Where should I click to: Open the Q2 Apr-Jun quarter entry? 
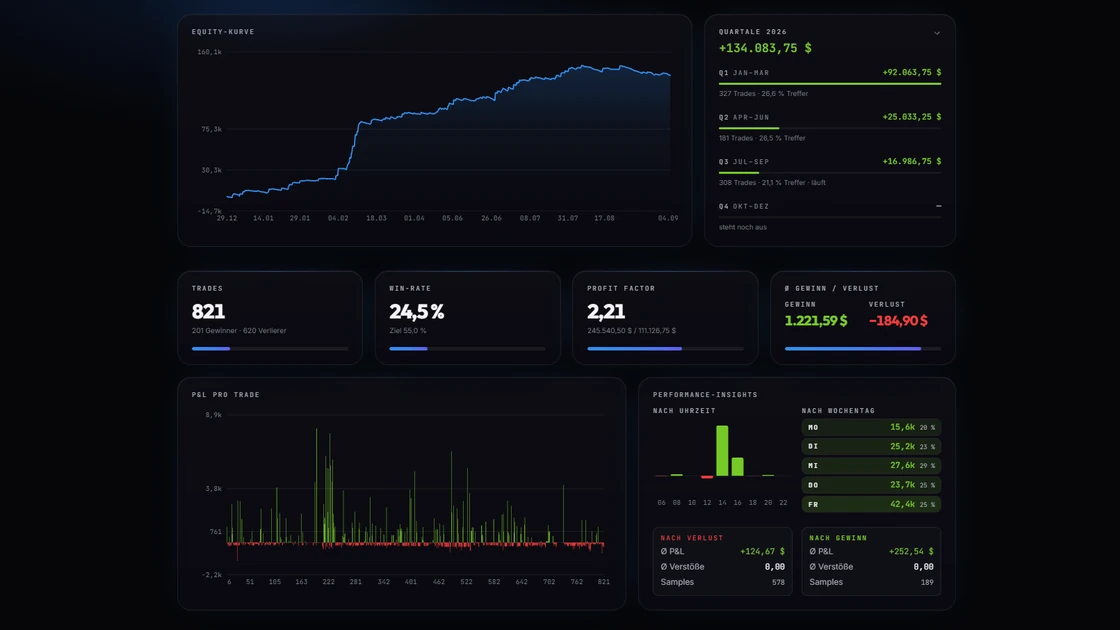coord(829,127)
